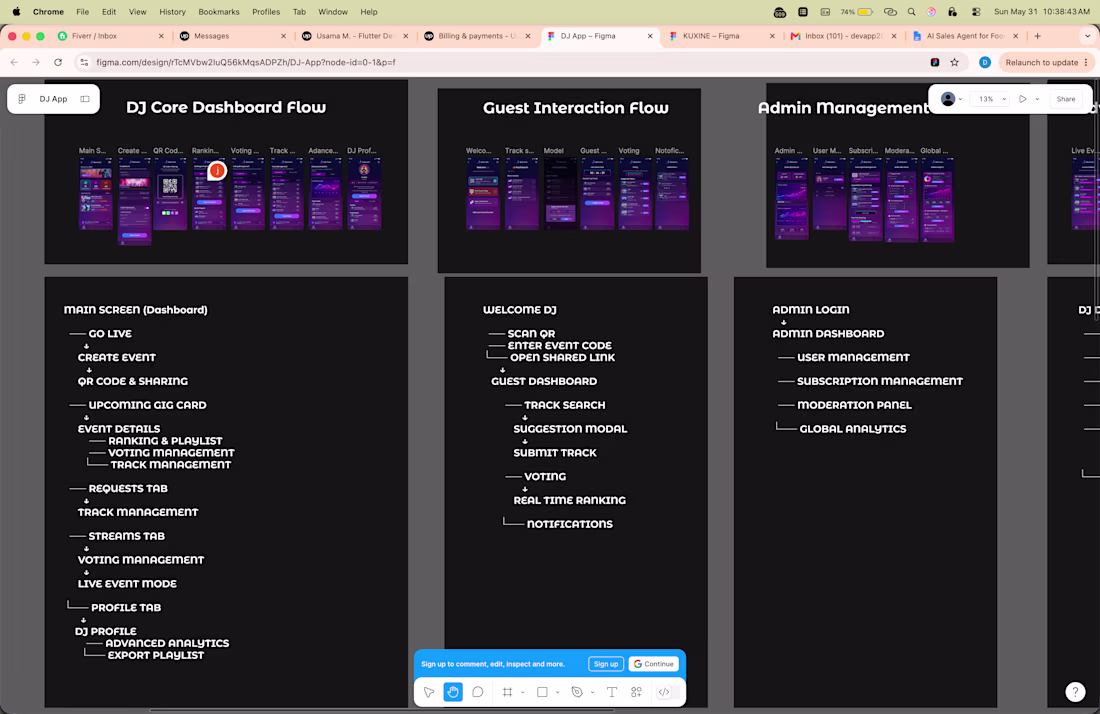Open the Chrome tab search dropdown
The image size is (1100, 714).
[1087, 36]
